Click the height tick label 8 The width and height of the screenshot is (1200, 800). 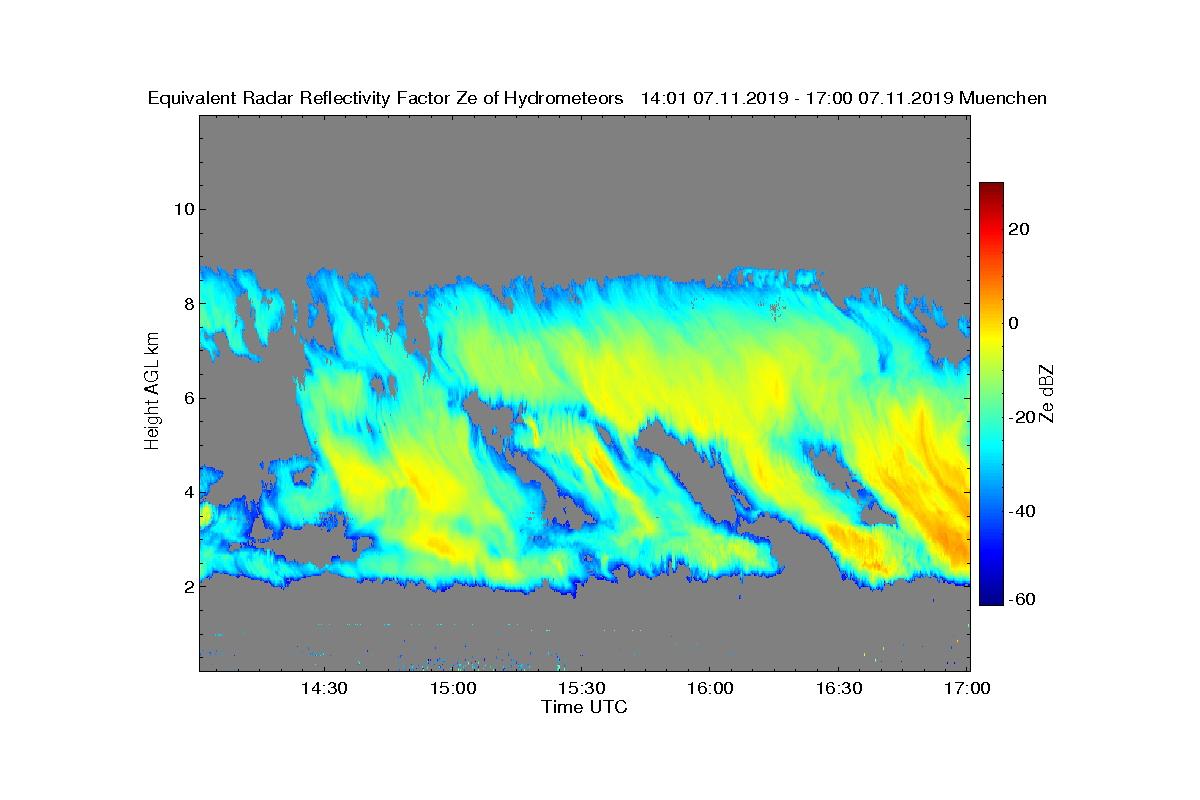click(x=187, y=303)
